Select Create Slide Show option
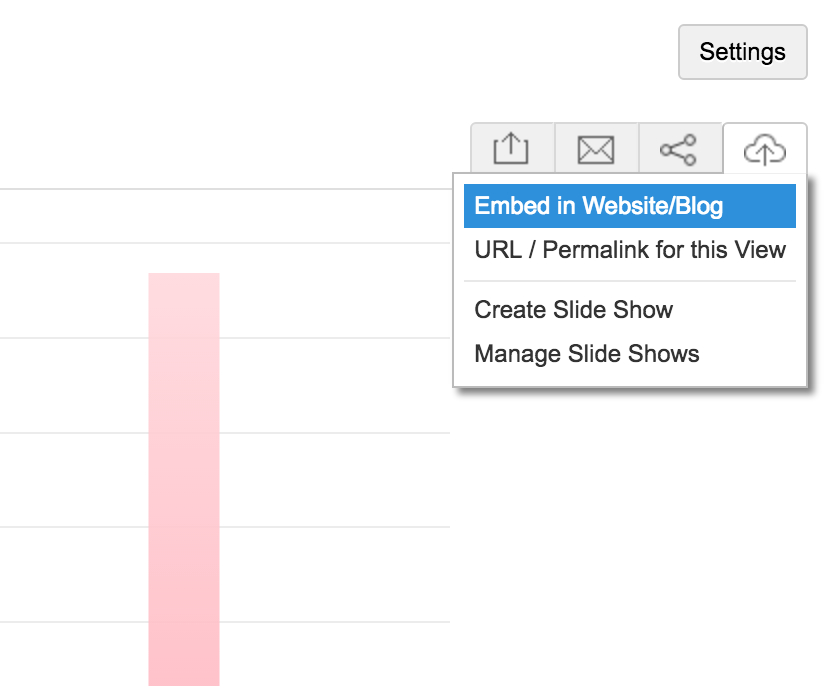 pyautogui.click(x=573, y=310)
